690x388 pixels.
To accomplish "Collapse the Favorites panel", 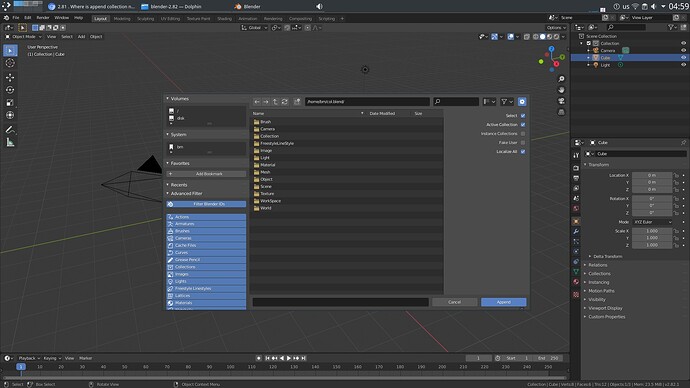I will pyautogui.click(x=180, y=163).
